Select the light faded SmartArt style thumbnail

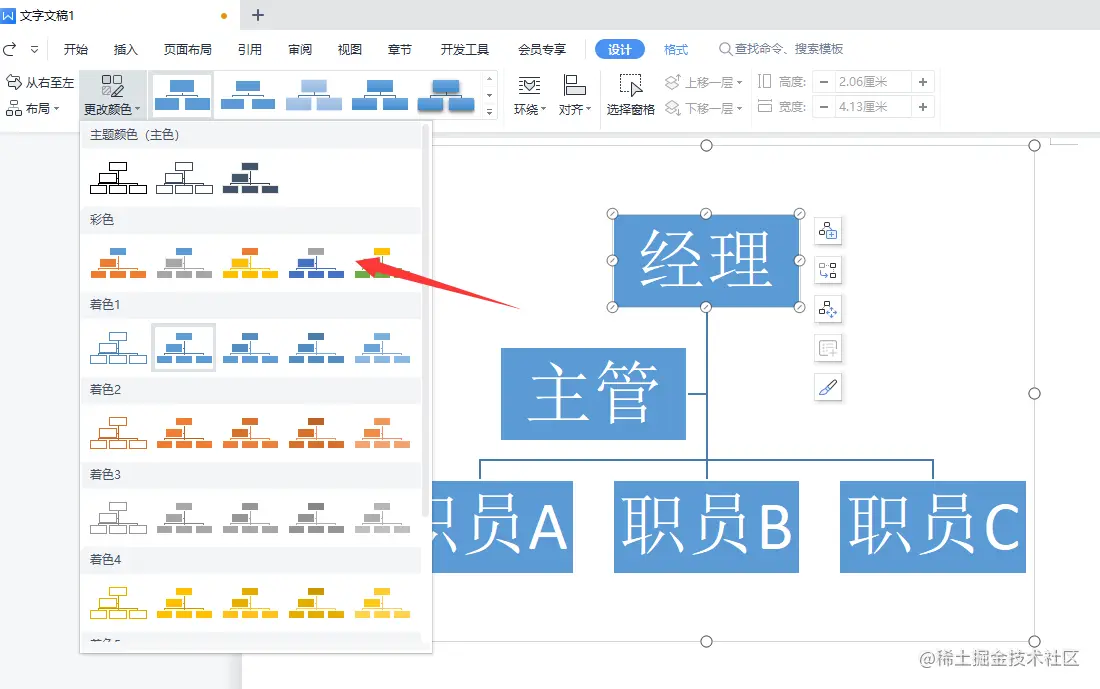(314, 95)
